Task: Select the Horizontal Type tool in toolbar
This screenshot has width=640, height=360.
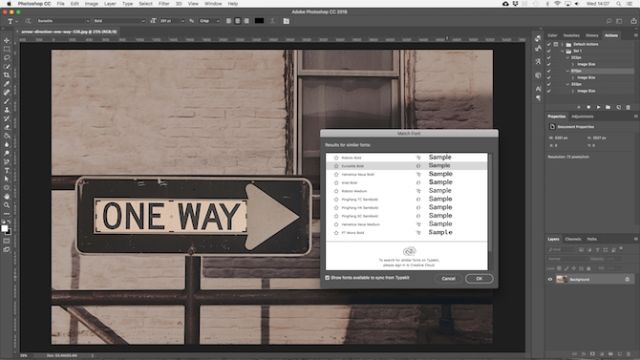Action: 7,170
